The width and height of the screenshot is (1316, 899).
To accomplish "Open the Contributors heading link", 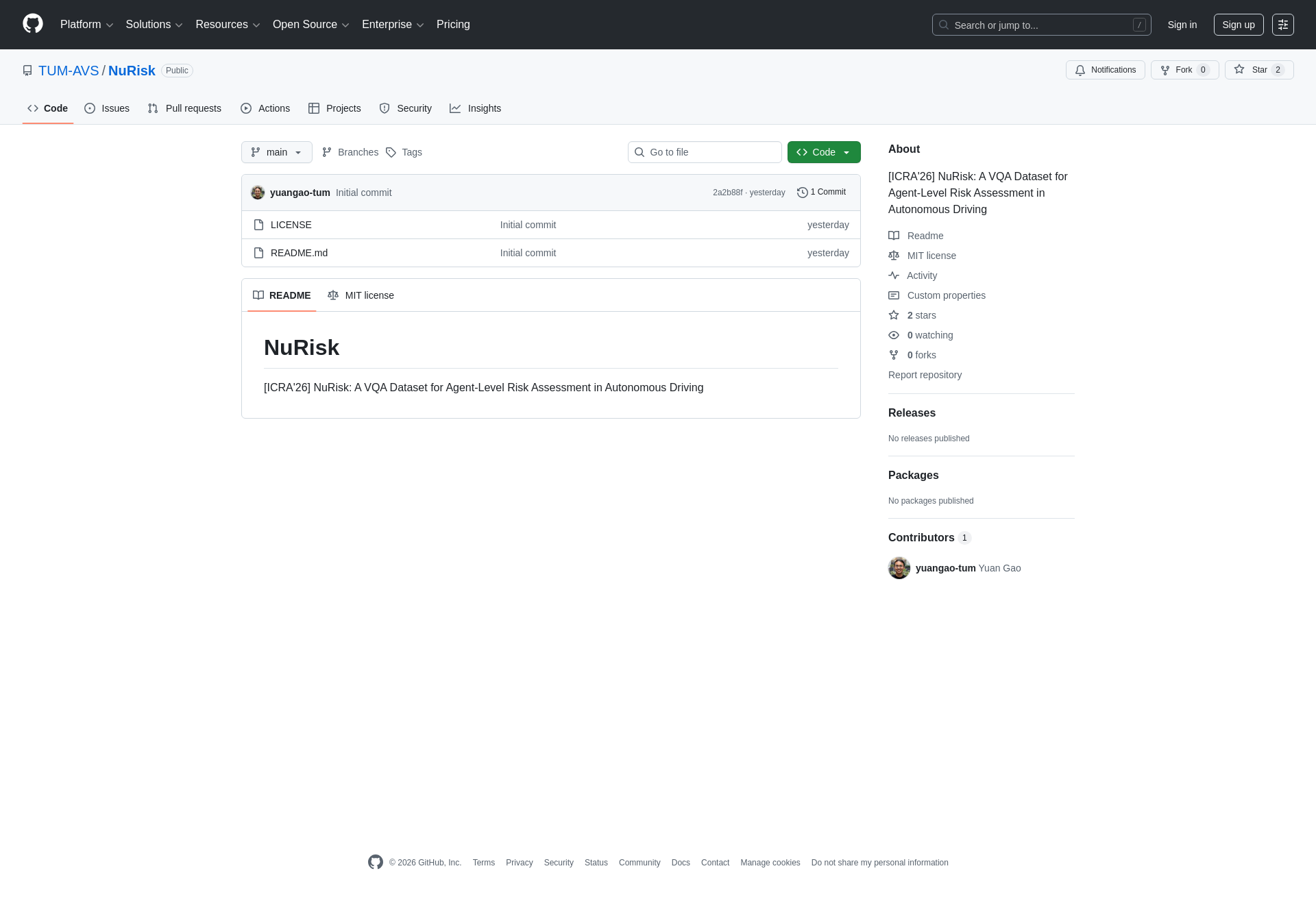I will [929, 538].
